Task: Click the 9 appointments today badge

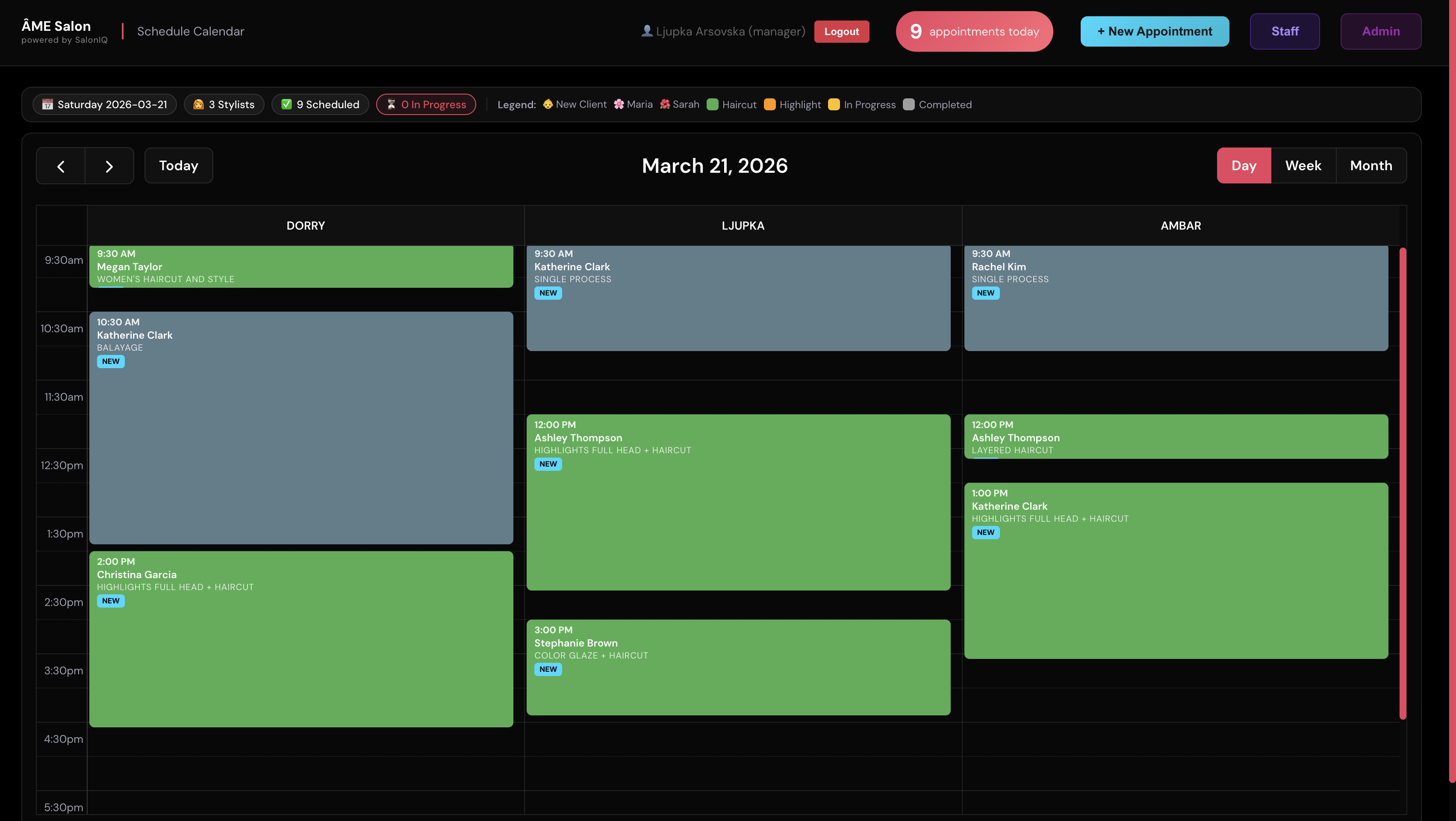Action: tap(974, 32)
